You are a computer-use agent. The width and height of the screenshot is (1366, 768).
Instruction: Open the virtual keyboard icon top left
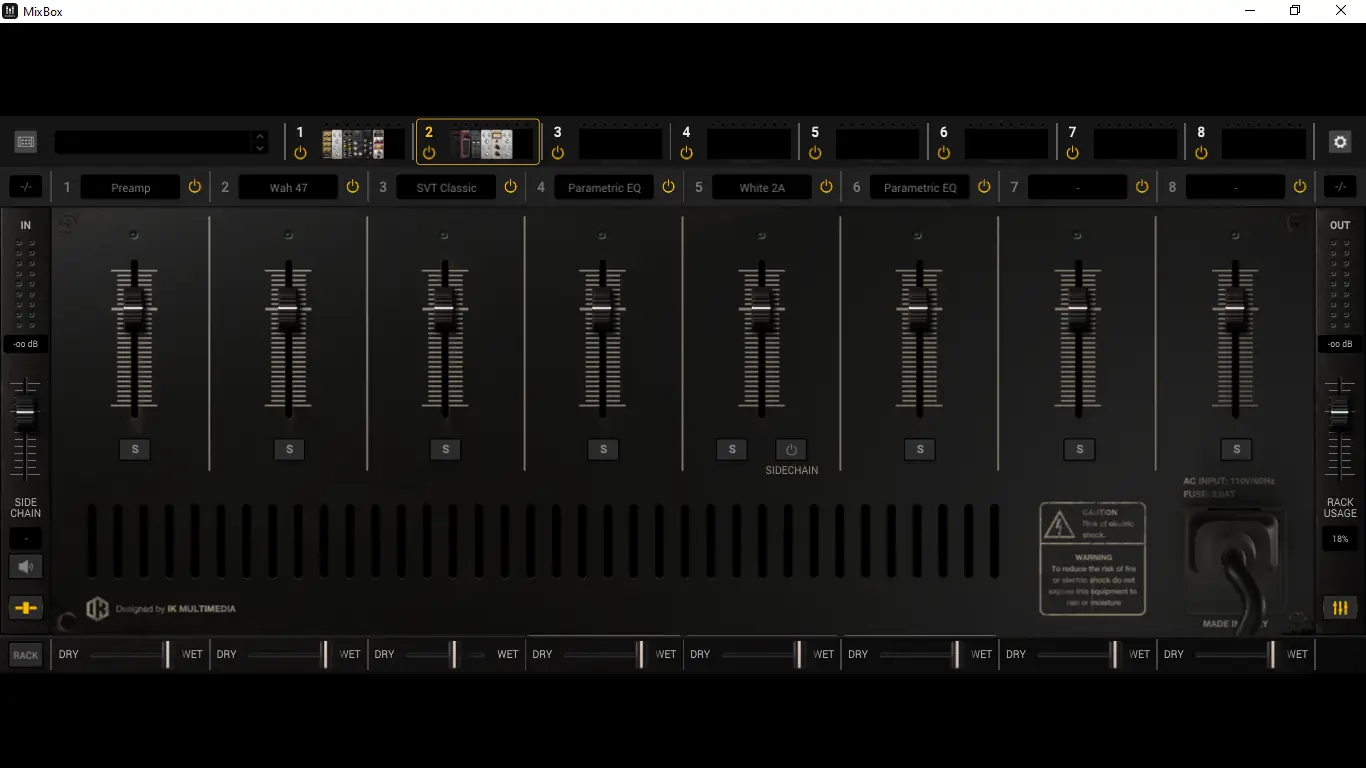[x=25, y=141]
